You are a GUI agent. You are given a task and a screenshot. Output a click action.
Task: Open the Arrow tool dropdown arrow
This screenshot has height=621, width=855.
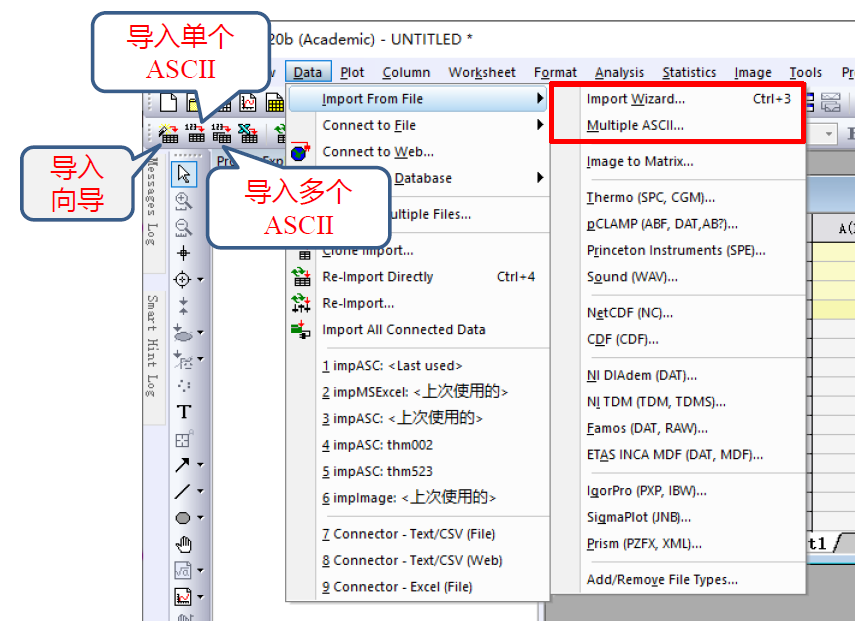pos(200,466)
